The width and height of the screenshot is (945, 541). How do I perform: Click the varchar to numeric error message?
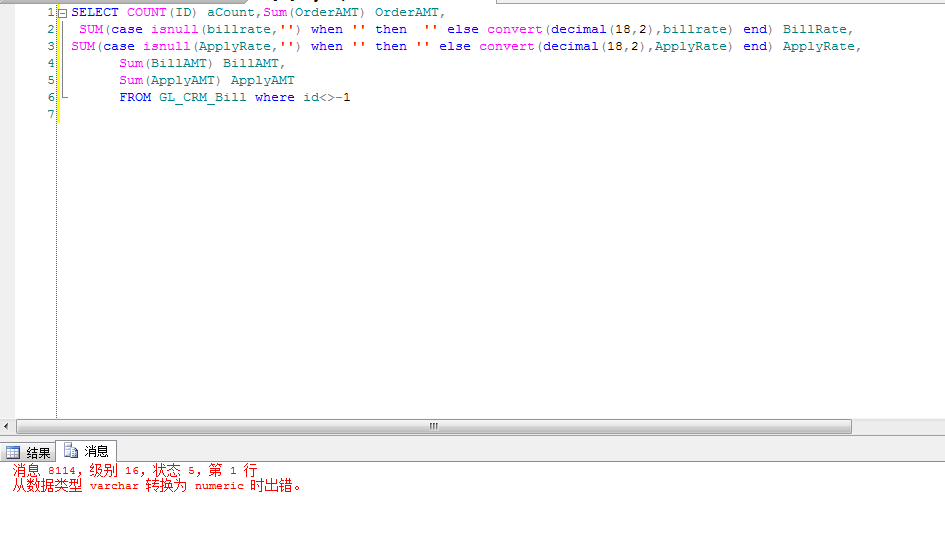pos(156,485)
